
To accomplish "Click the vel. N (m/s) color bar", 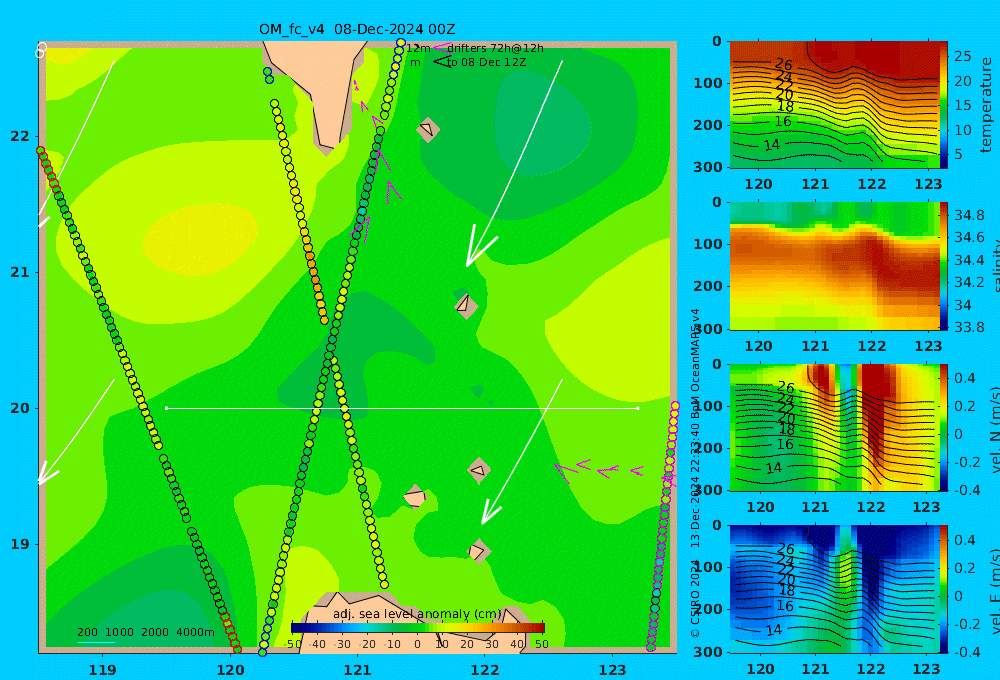I will [x=944, y=427].
